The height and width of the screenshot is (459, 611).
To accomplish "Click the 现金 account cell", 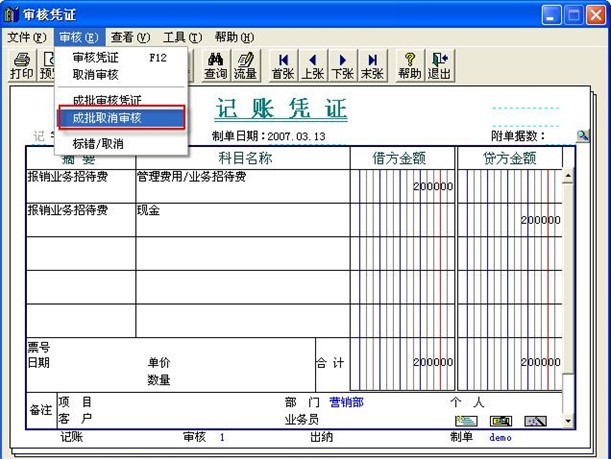I will click(x=242, y=219).
